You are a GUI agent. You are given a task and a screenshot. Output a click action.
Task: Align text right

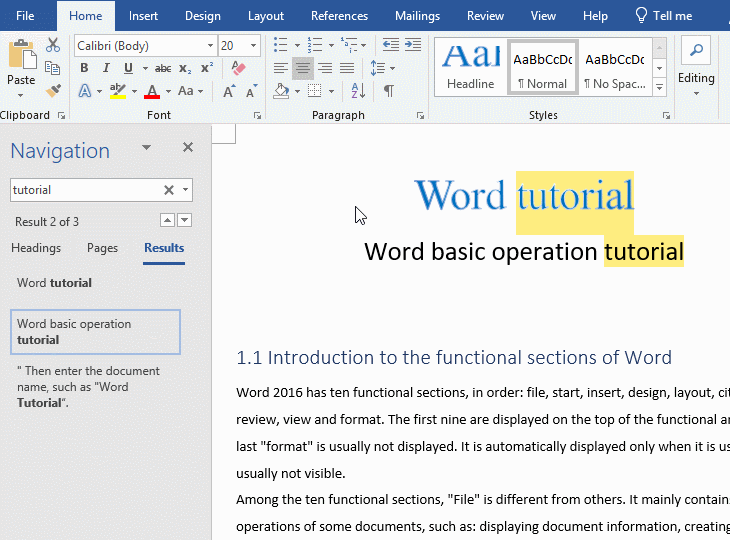(325, 68)
